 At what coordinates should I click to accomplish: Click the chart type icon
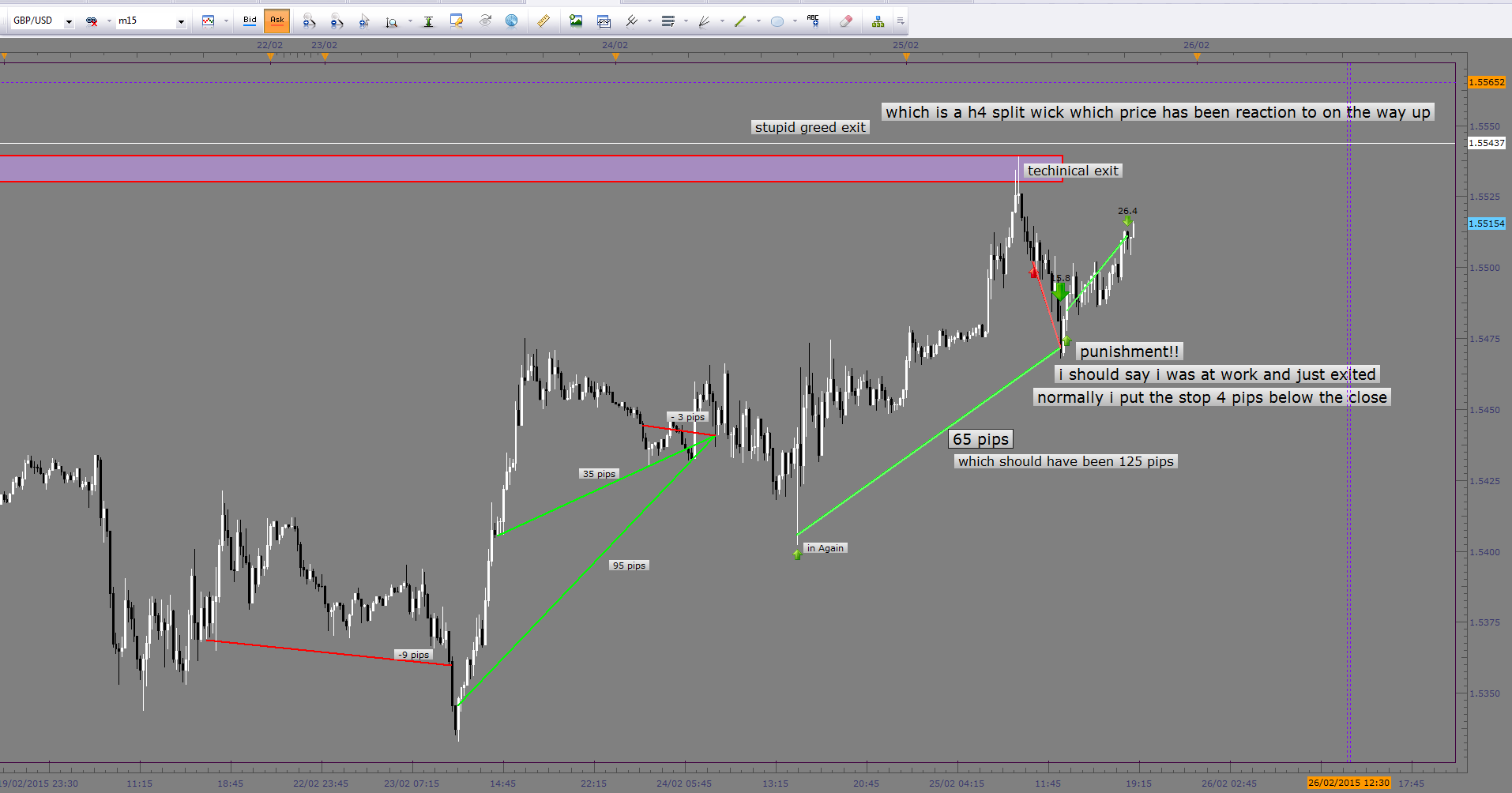[209, 21]
